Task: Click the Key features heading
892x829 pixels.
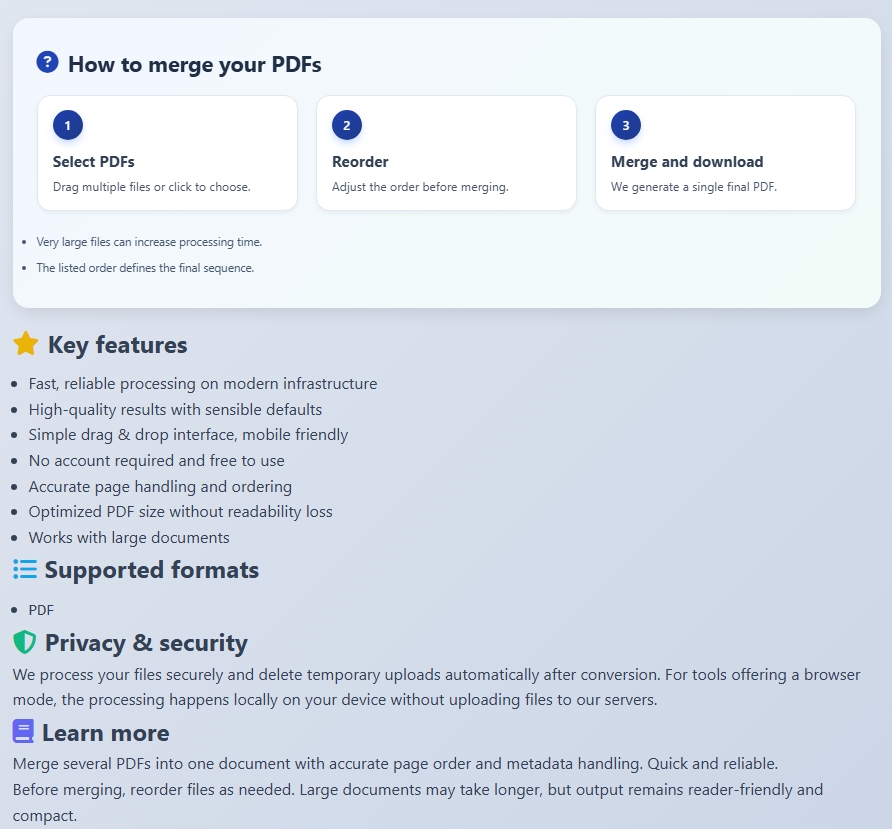Action: [x=118, y=344]
